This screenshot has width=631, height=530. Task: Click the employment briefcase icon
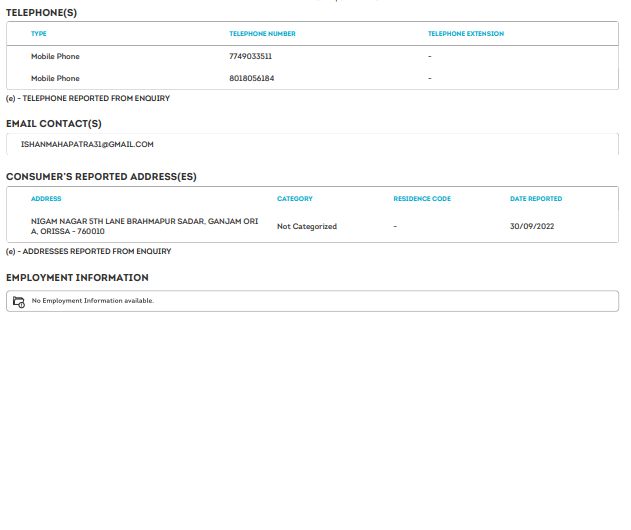click(x=19, y=301)
